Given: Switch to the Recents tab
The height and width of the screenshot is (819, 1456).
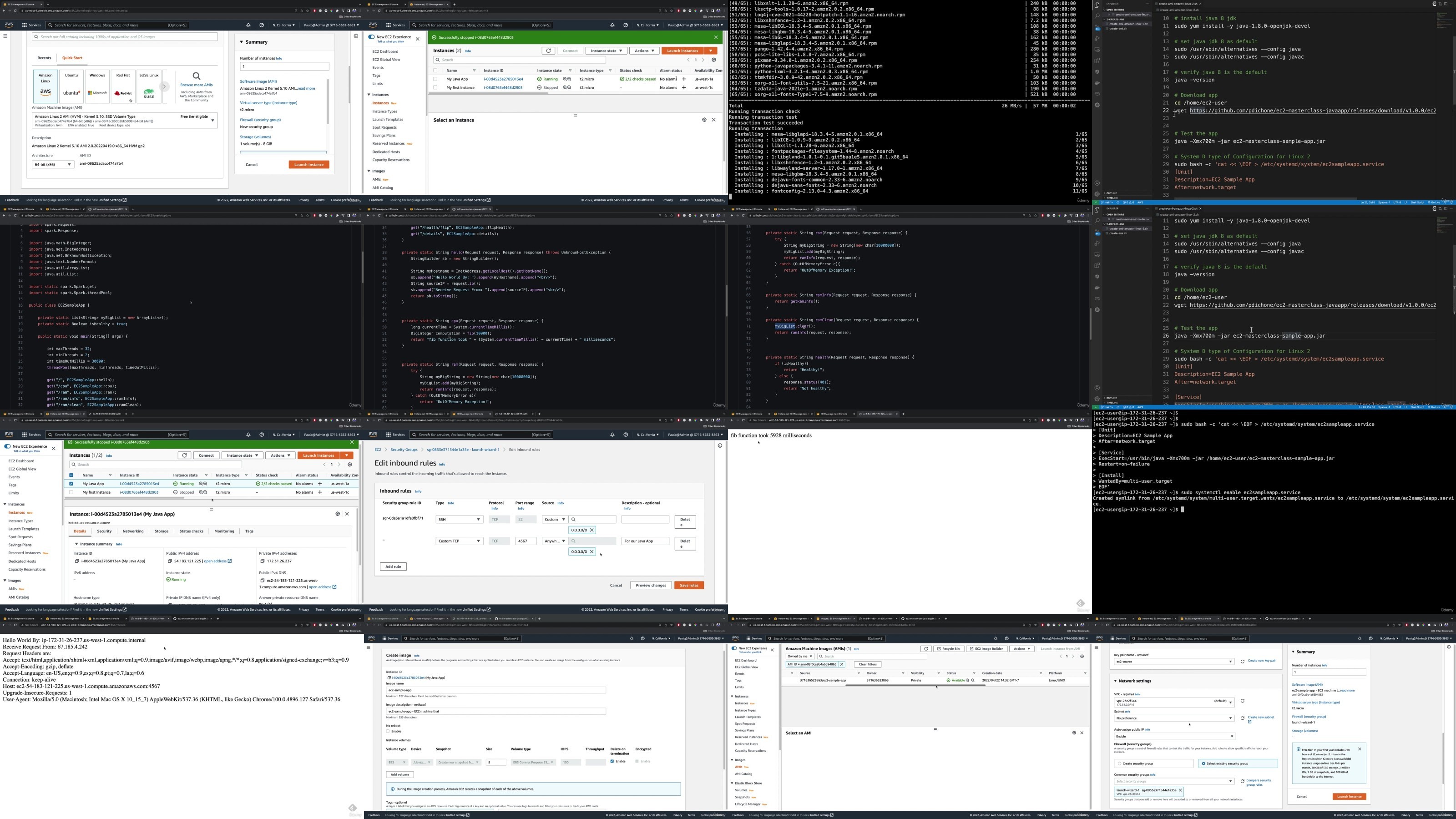Looking at the screenshot, I should coord(44,58).
